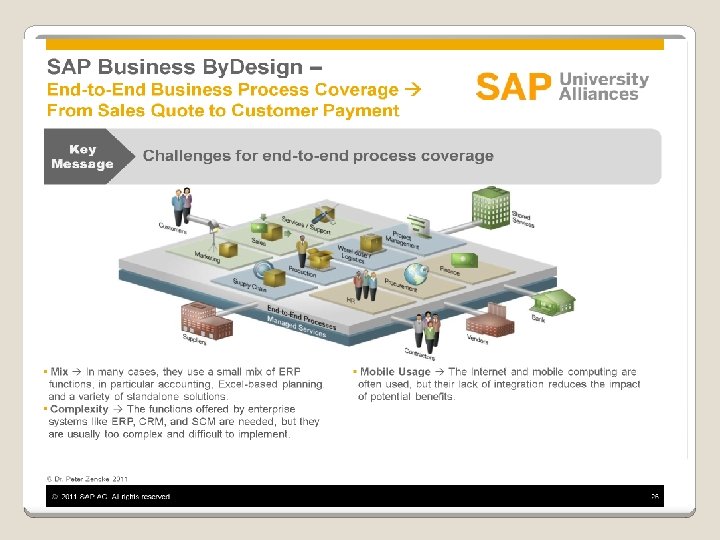Select the 'University Alliances' text
The width and height of the screenshot is (720, 540).
(x=603, y=86)
